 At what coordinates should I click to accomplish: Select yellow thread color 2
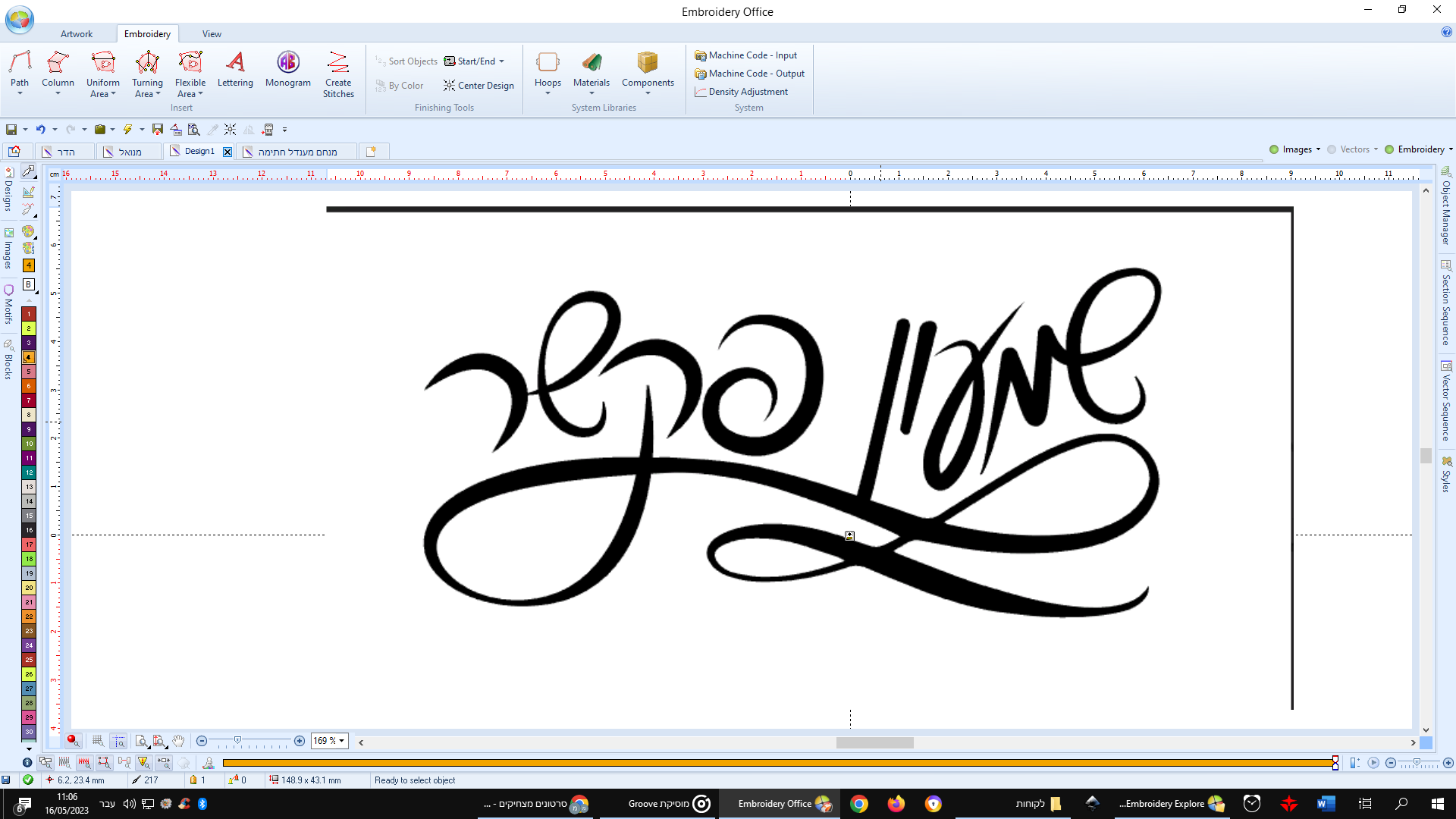[29, 328]
